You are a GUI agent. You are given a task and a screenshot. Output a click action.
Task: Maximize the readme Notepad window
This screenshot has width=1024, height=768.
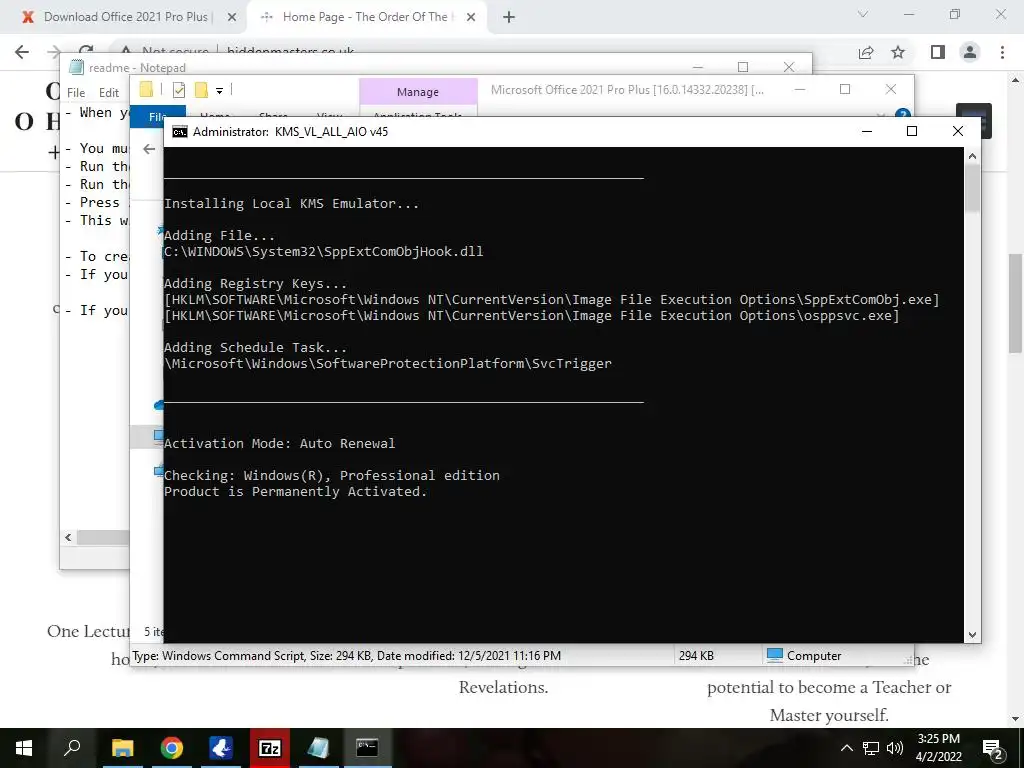[x=743, y=67]
